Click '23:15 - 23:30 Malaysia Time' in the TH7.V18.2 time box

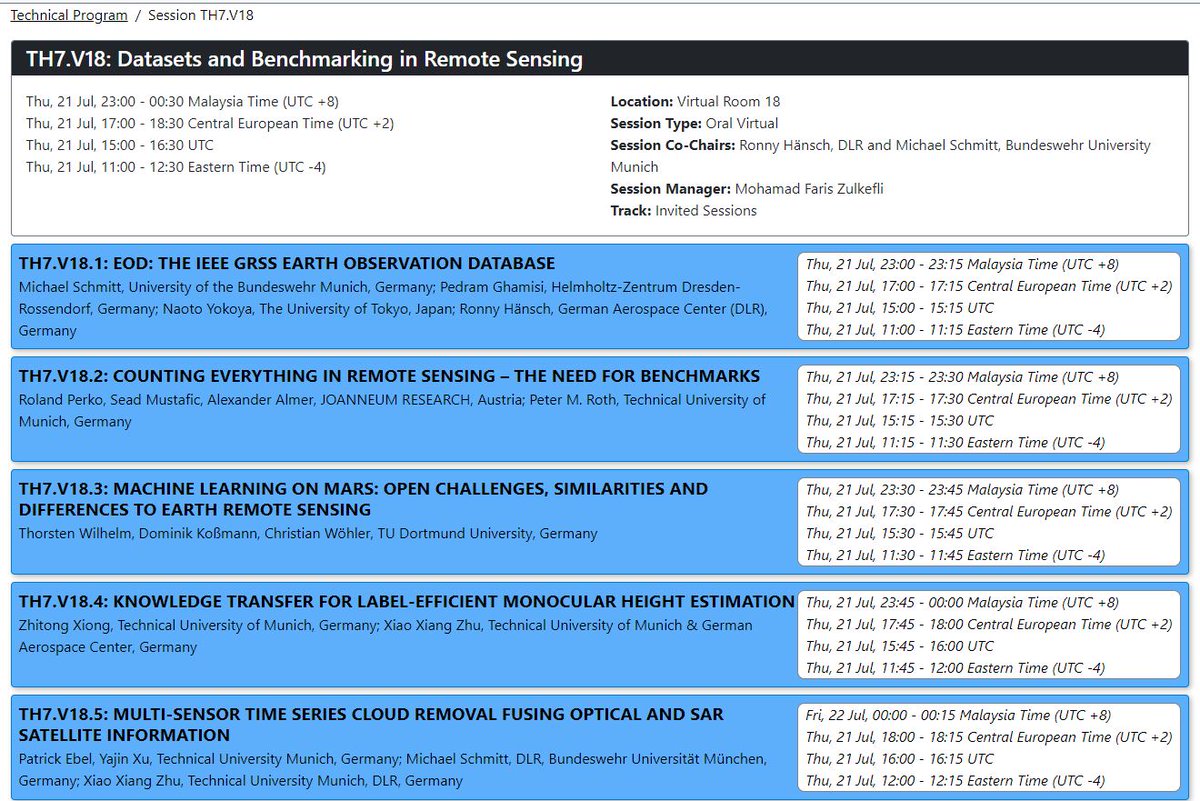[x=962, y=377]
